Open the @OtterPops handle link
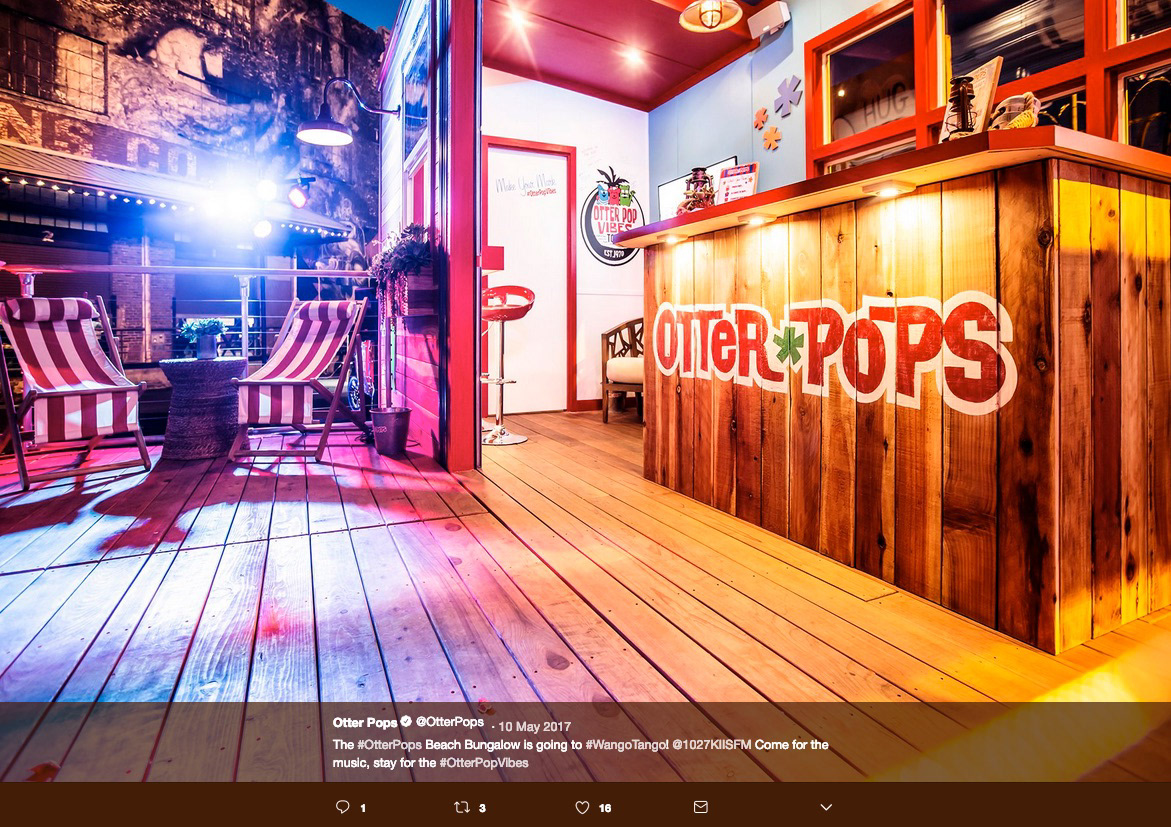 [x=450, y=722]
